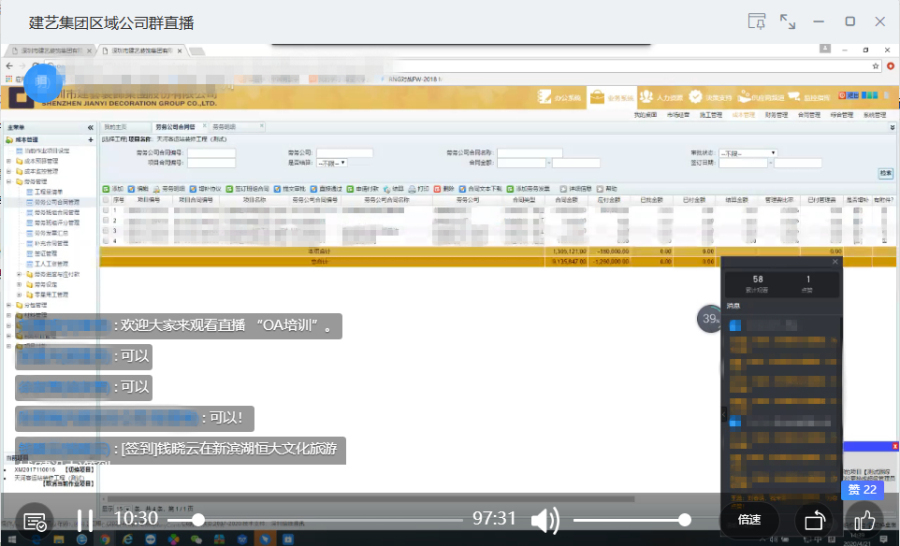Expand the 成本预算管理 tree node
Screen dimensions: 900x546
(10, 160)
